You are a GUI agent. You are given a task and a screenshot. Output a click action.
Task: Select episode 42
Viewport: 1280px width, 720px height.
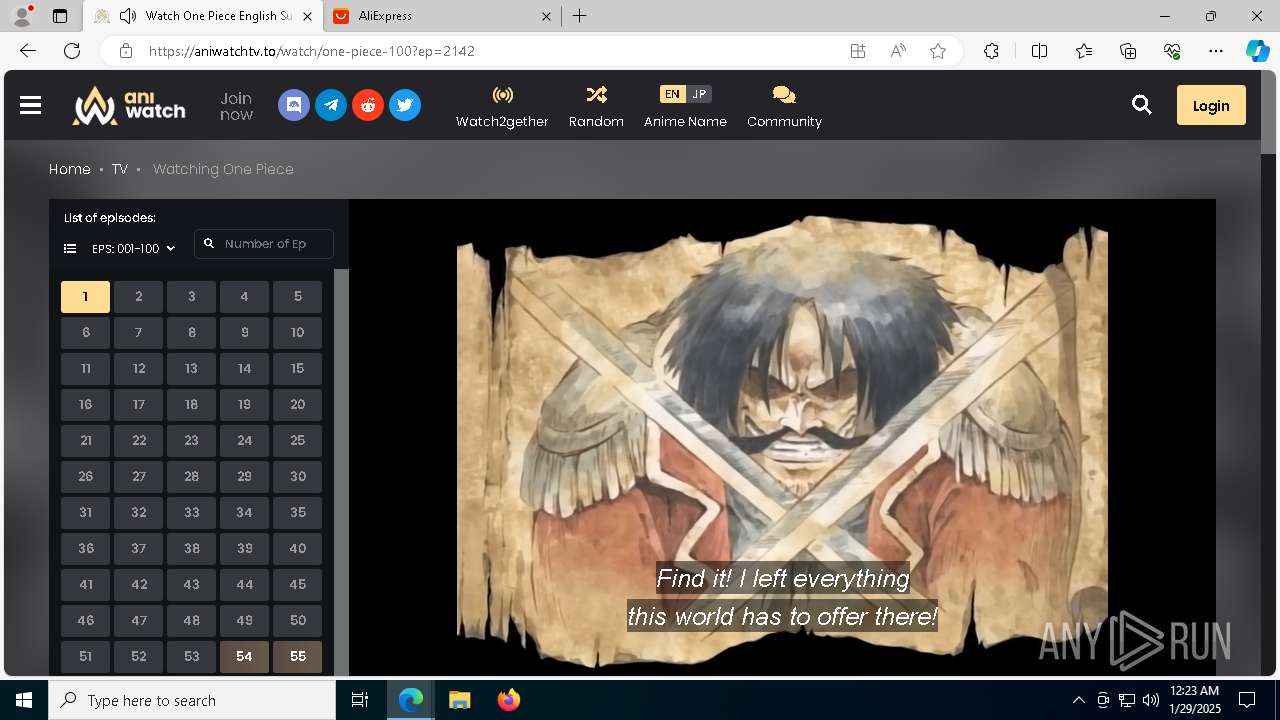(x=138, y=585)
